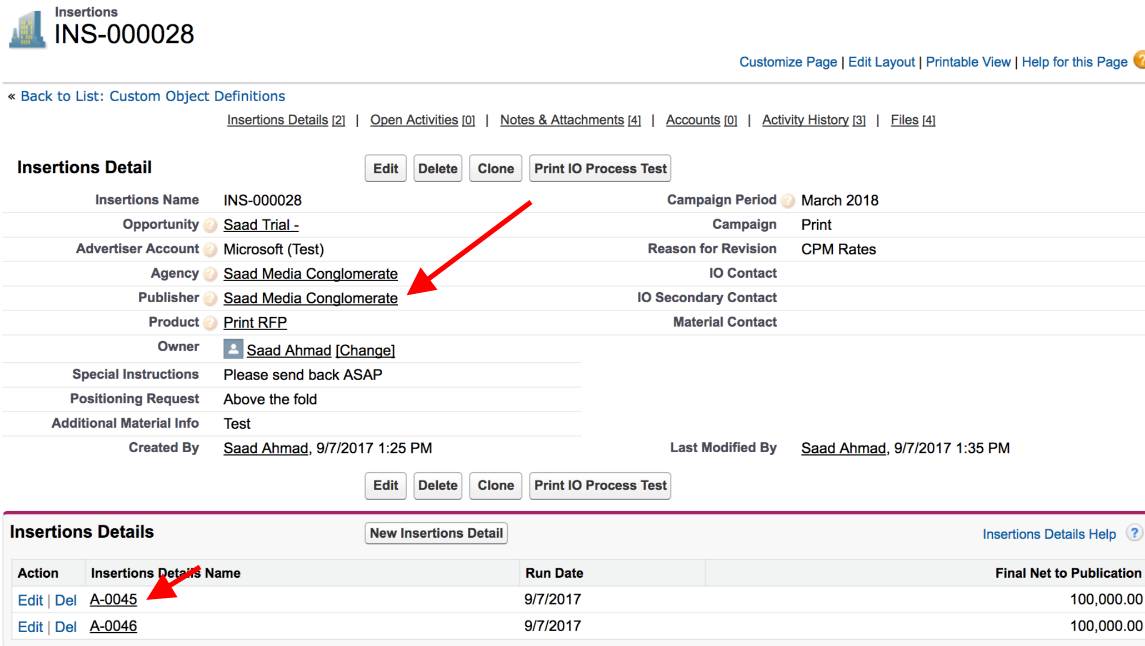This screenshot has height=646, width=1145.
Task: Jump to Activity History section
Action: [x=805, y=120]
